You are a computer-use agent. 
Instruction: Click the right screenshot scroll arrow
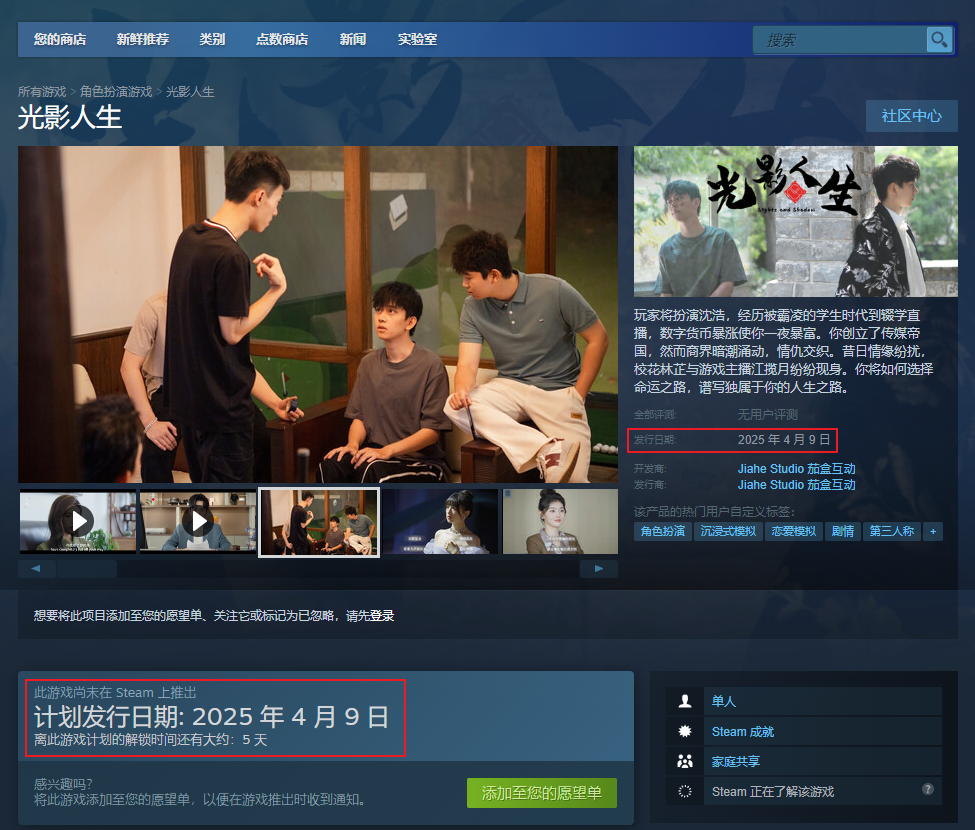pos(599,568)
